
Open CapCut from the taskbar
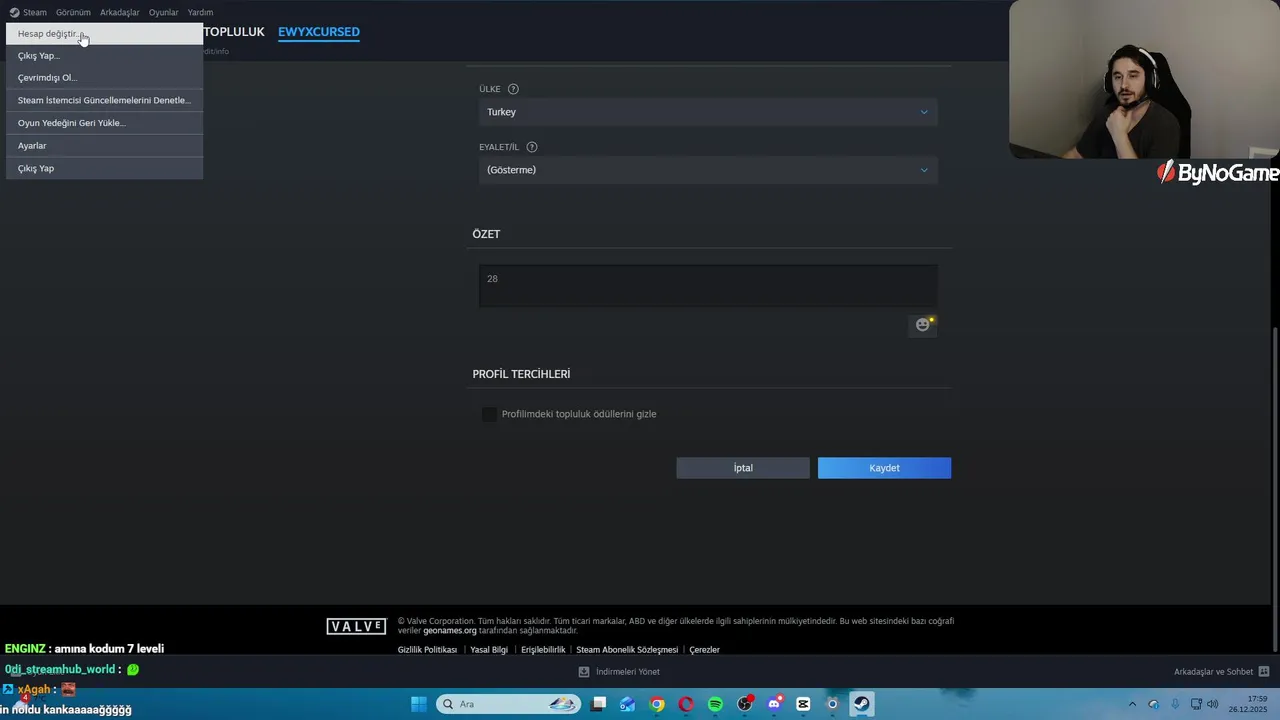803,704
